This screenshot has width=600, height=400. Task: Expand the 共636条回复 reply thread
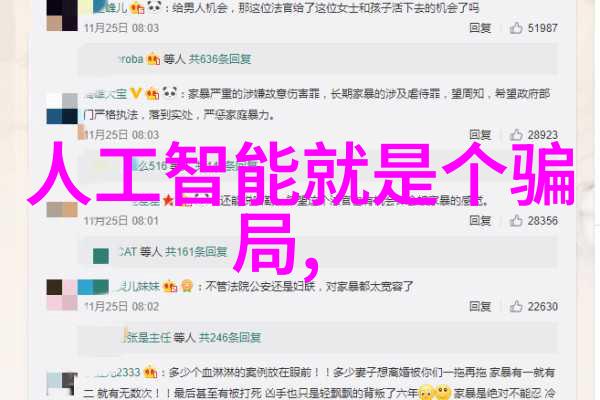[220, 59]
